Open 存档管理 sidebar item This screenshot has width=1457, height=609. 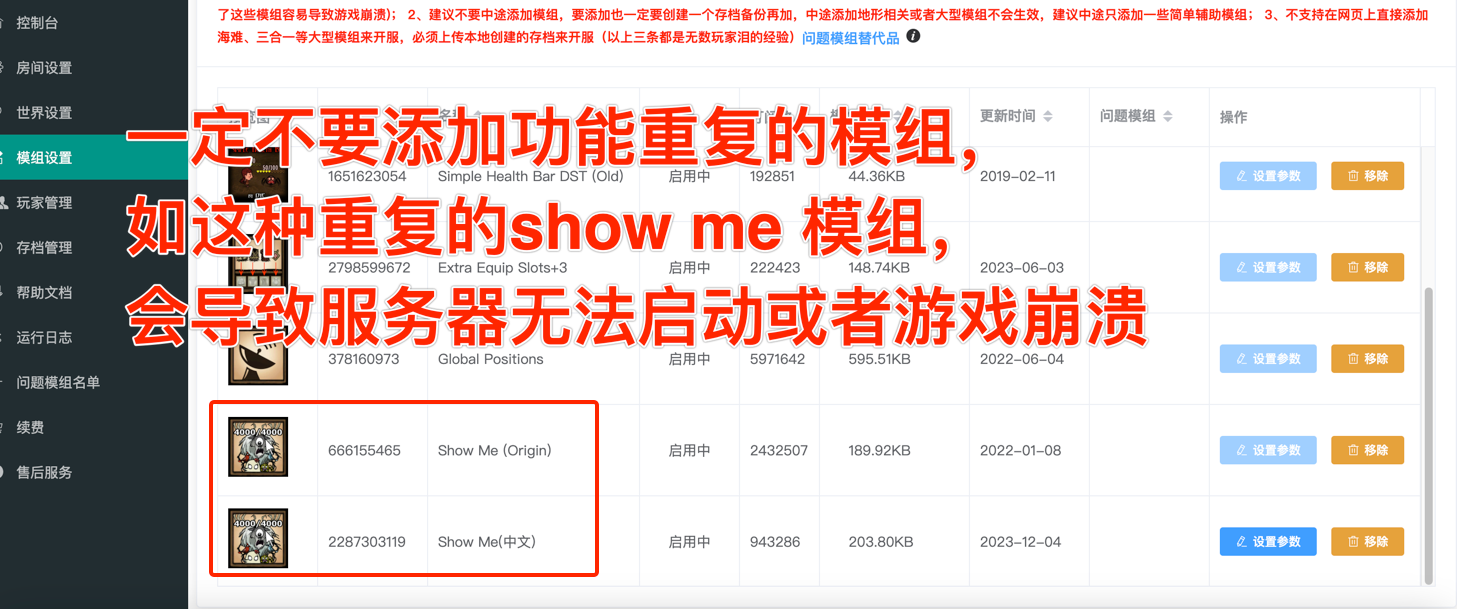tap(44, 247)
